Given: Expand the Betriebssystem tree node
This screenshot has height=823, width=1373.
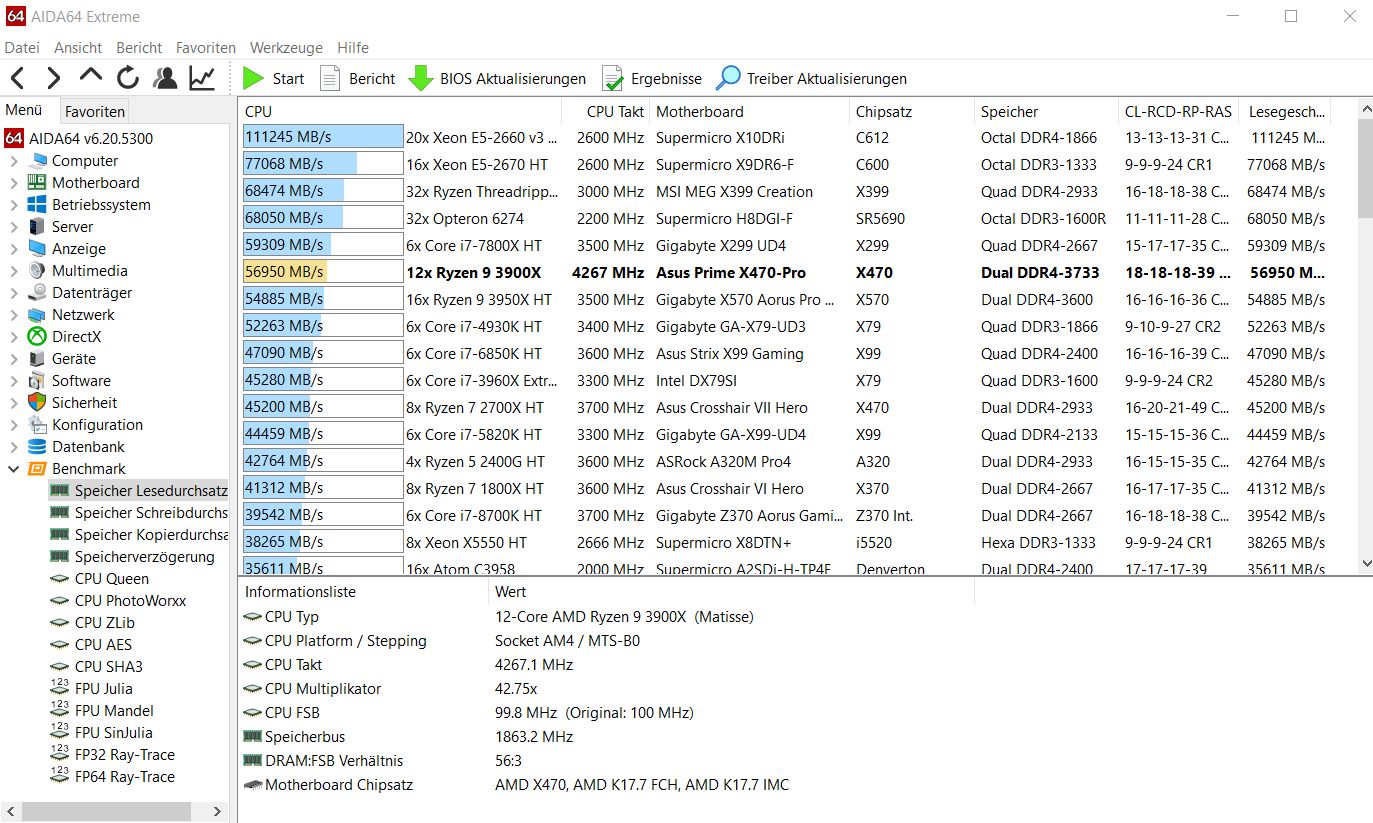Looking at the screenshot, I should pyautogui.click(x=14, y=204).
